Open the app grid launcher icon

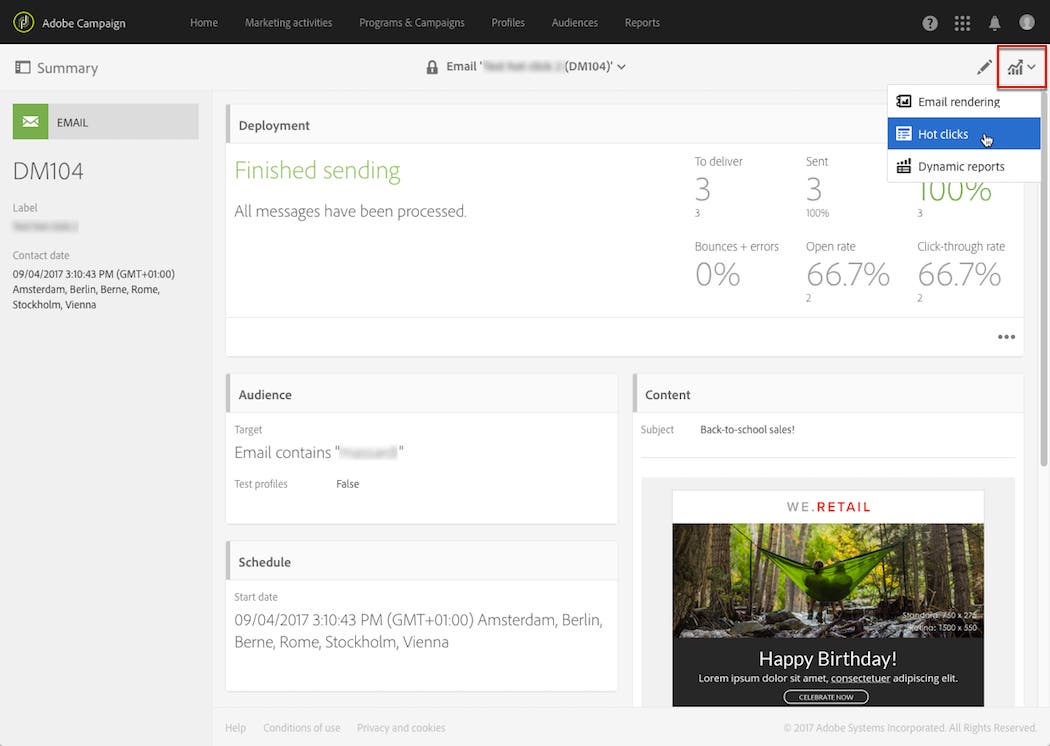[962, 22]
